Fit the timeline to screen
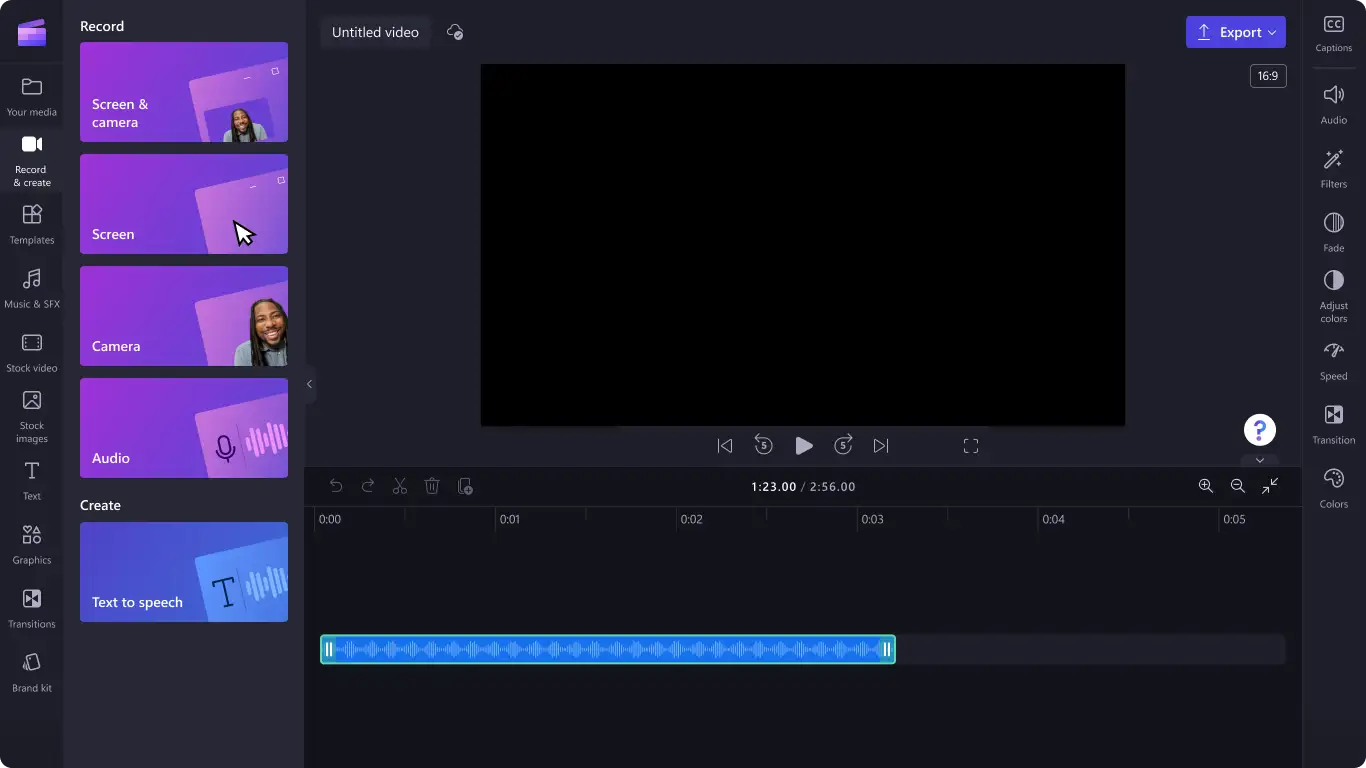 (x=1270, y=486)
